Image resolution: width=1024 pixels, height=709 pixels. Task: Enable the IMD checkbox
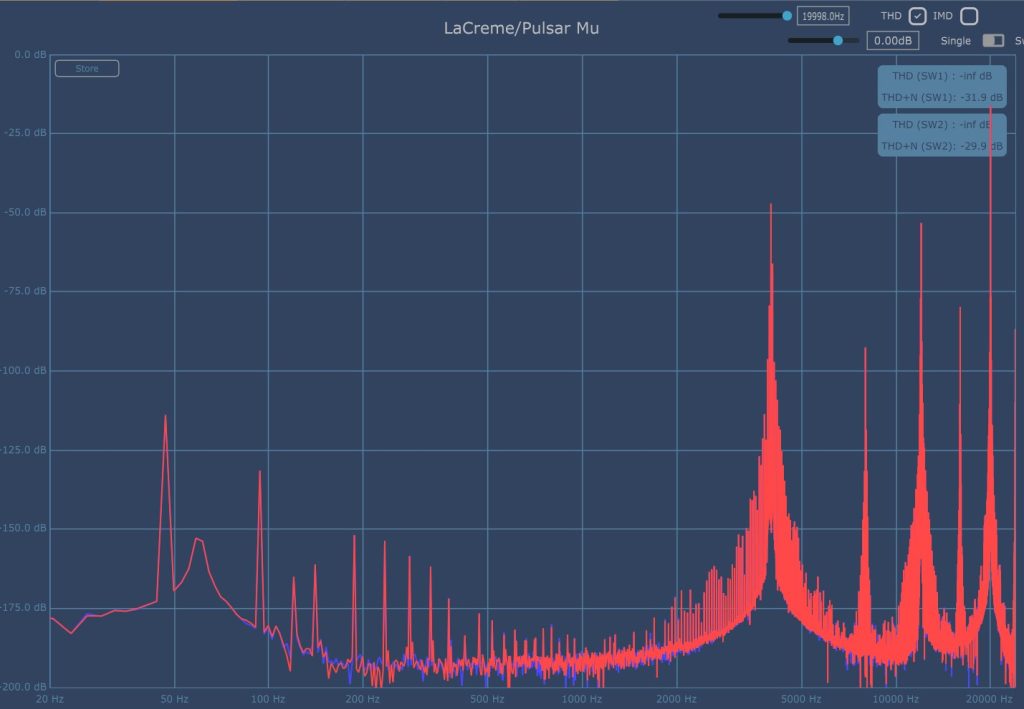tap(968, 16)
